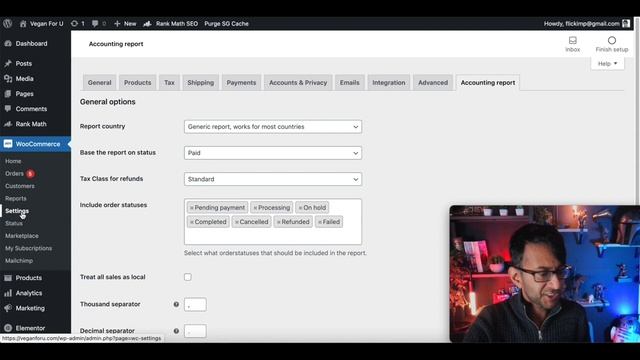Viewport: 640px width, 360px height.
Task: Click the Decimal separator input field
Action: click(195, 331)
